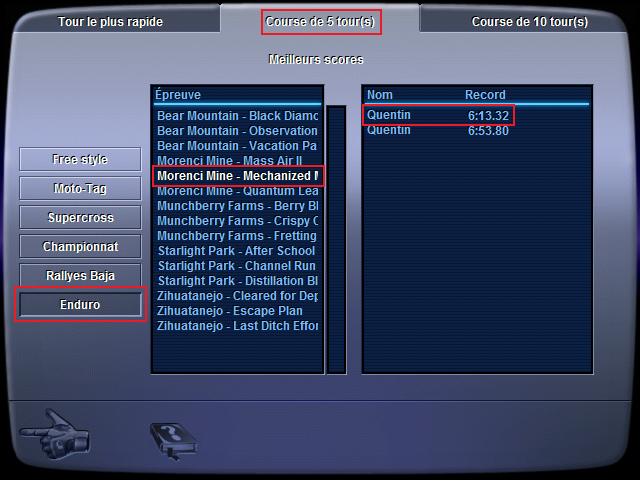Click the pointing glove back icon

(54, 434)
